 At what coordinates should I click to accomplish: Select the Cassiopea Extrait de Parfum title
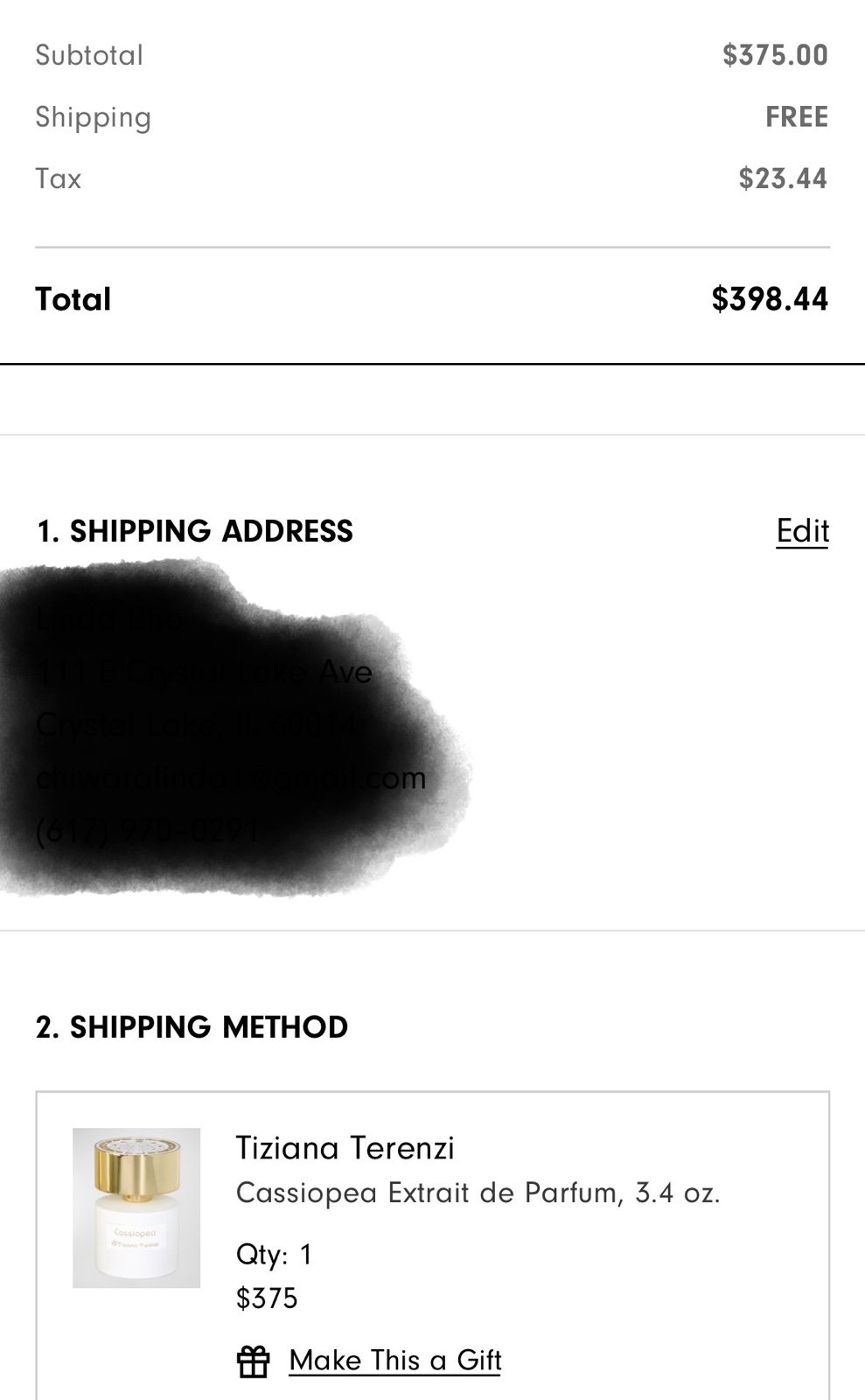429,1193
